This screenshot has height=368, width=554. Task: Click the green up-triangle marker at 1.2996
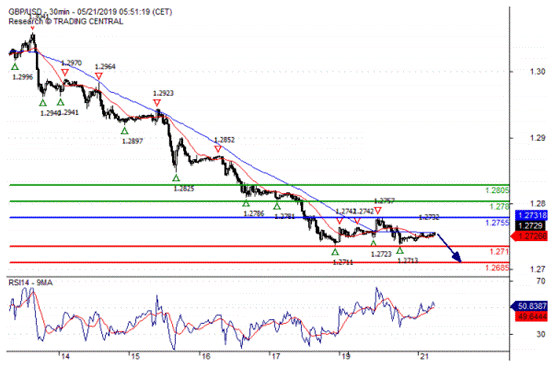pyautogui.click(x=14, y=67)
